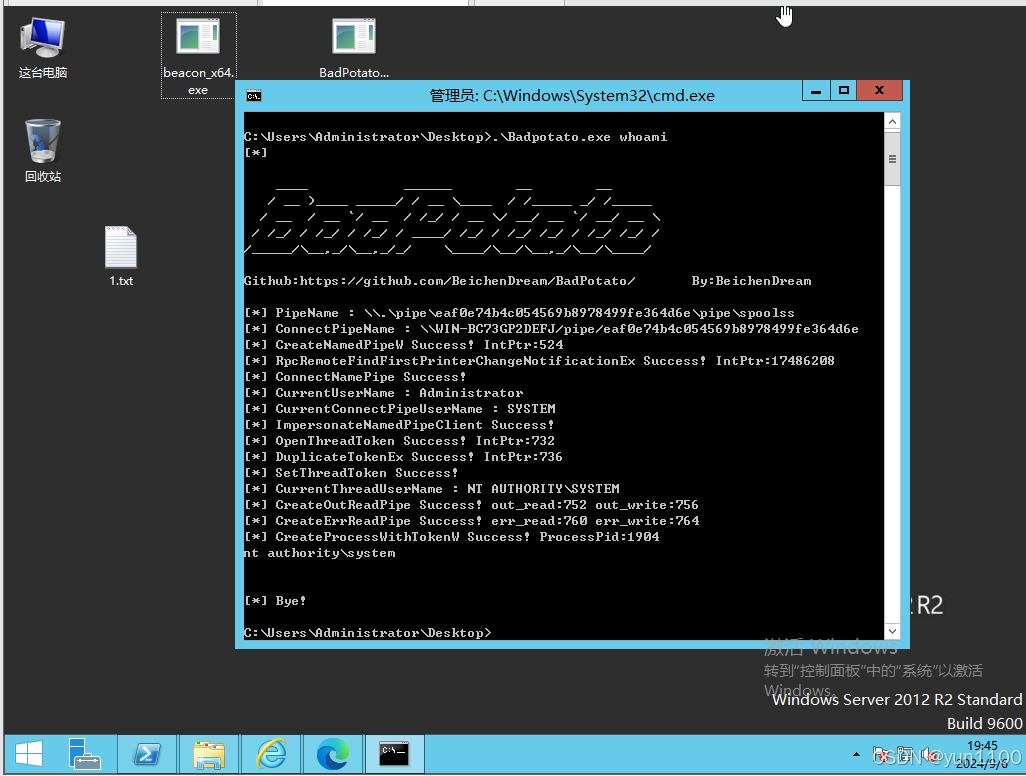1026x776 pixels.
Task: Open the Windows Start button
Action: coord(29,754)
